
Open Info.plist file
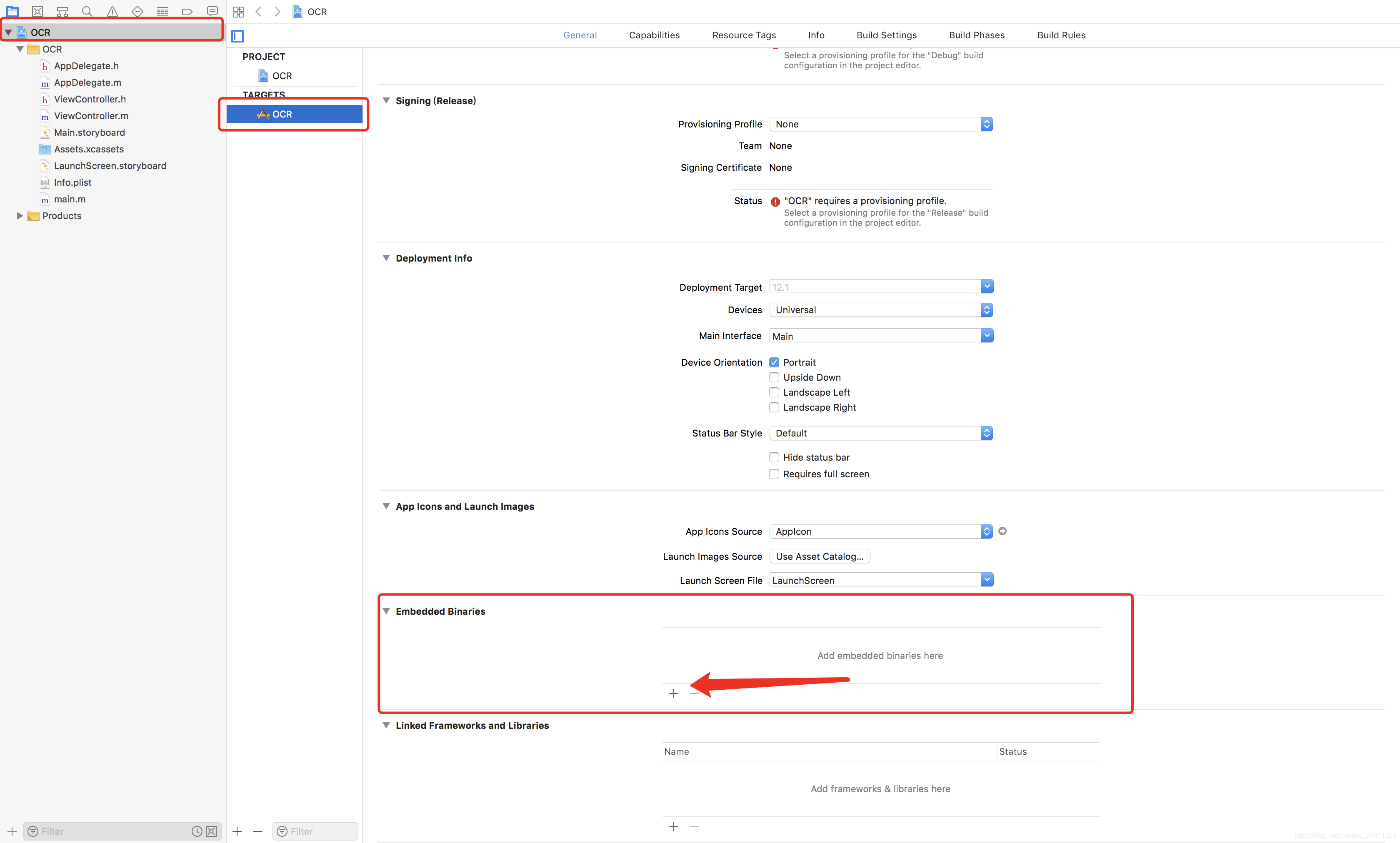coord(73,182)
